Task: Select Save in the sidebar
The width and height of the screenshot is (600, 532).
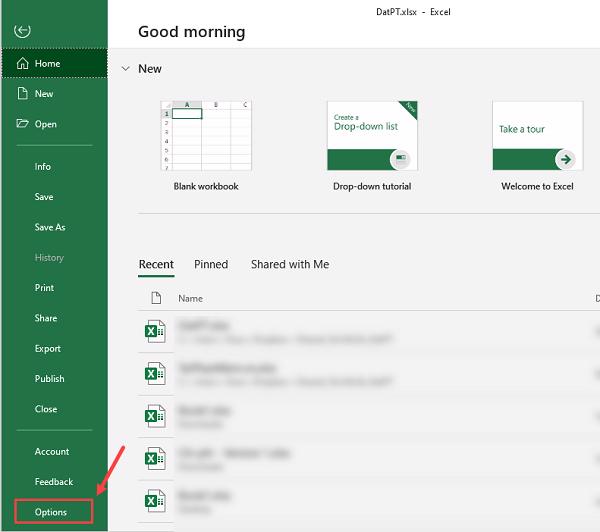Action: [44, 197]
